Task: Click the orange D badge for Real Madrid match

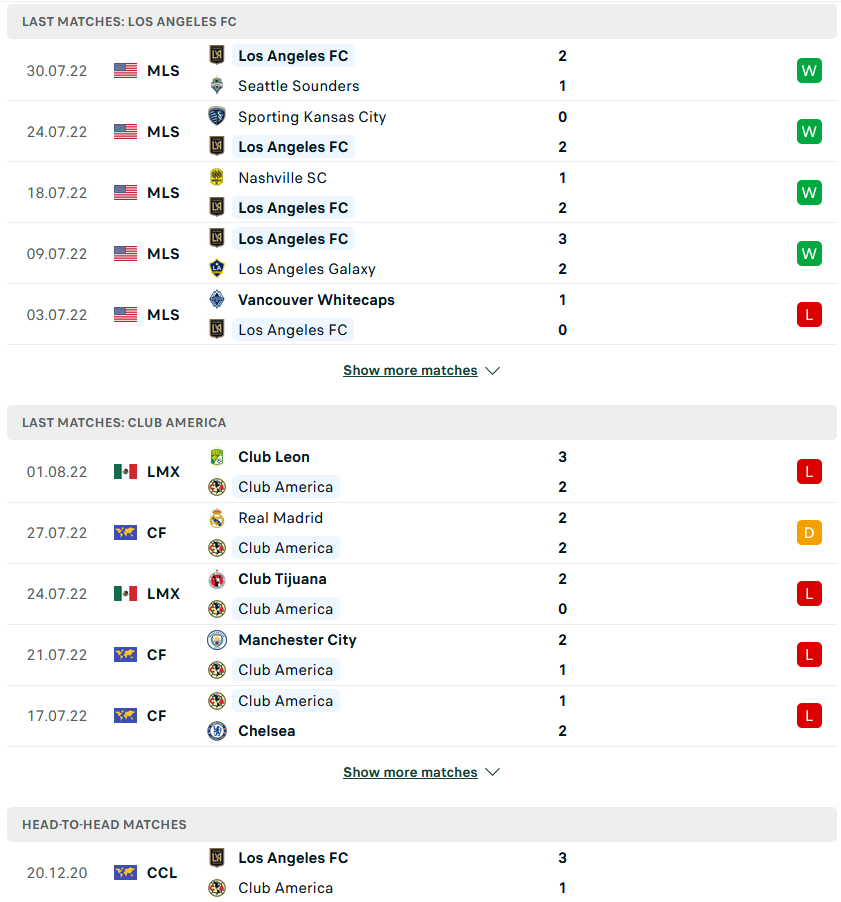Action: coord(809,533)
